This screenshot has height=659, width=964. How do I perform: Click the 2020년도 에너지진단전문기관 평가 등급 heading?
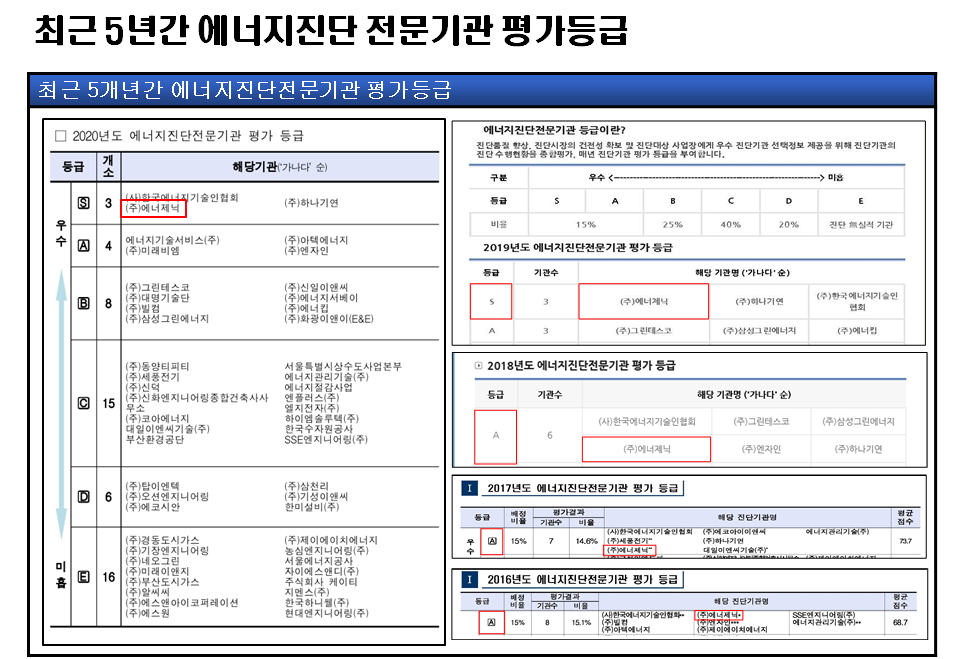pyautogui.click(x=188, y=136)
